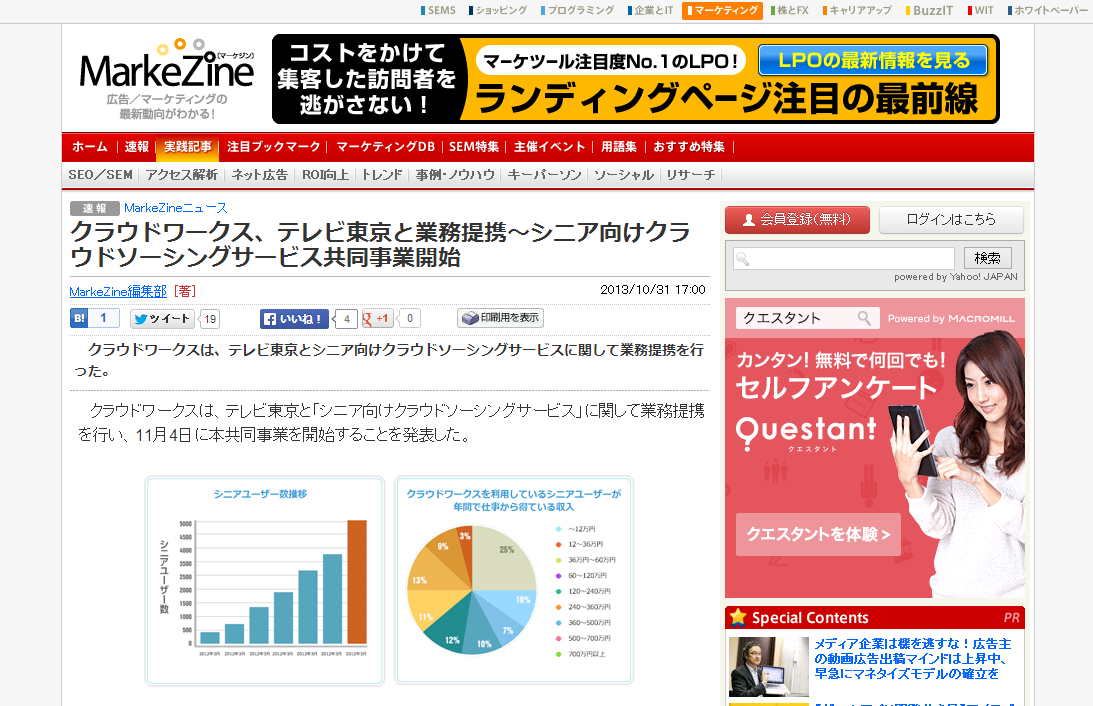Click WIT top network link

[x=980, y=10]
